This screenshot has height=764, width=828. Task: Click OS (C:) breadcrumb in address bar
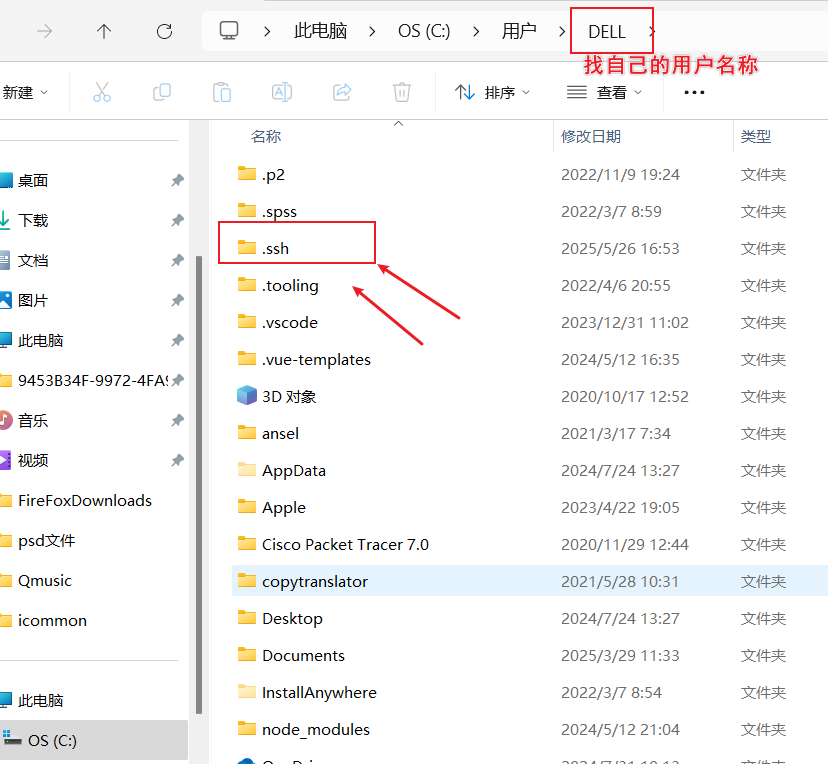(424, 31)
